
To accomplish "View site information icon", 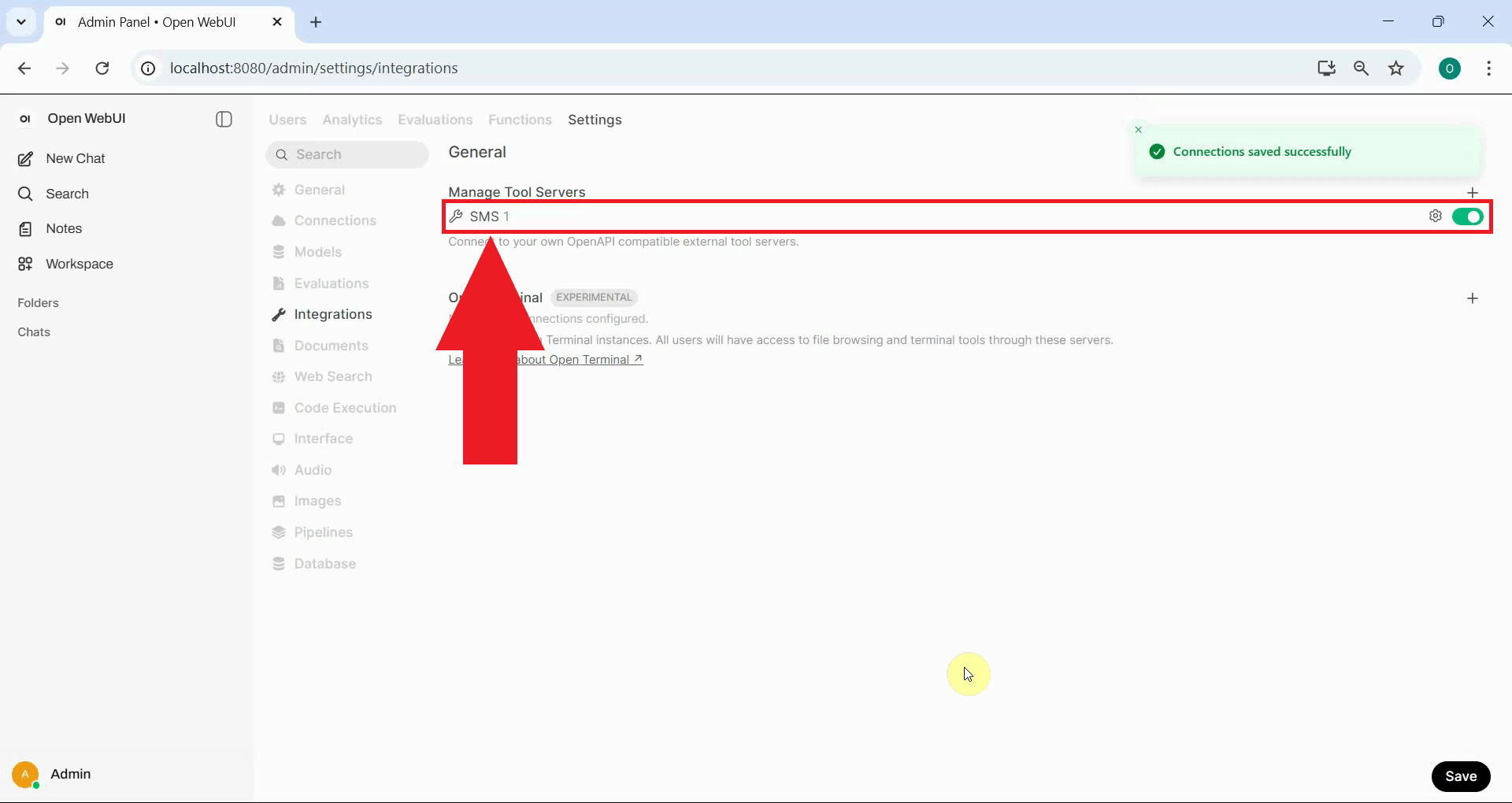I will pyautogui.click(x=148, y=68).
